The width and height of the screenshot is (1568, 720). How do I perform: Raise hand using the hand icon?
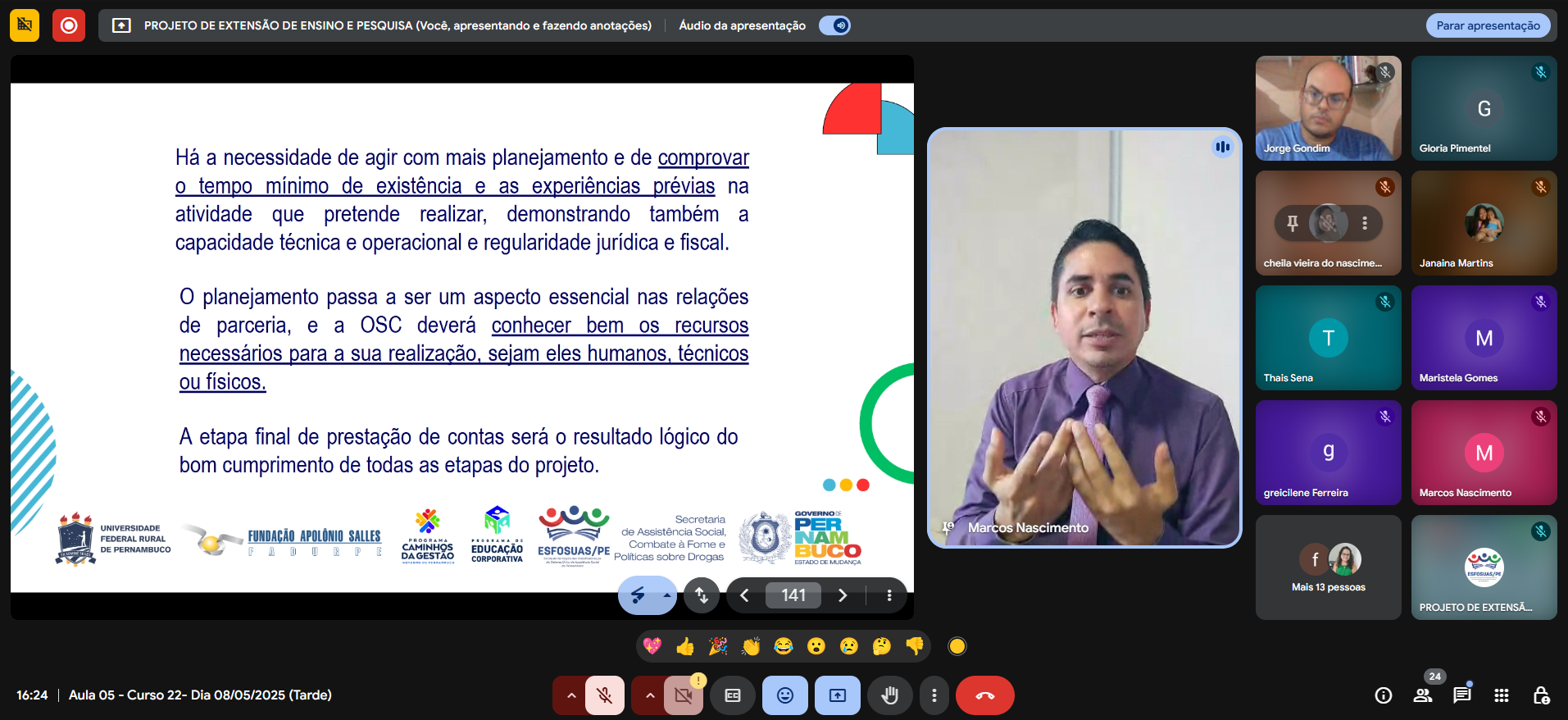[889, 695]
